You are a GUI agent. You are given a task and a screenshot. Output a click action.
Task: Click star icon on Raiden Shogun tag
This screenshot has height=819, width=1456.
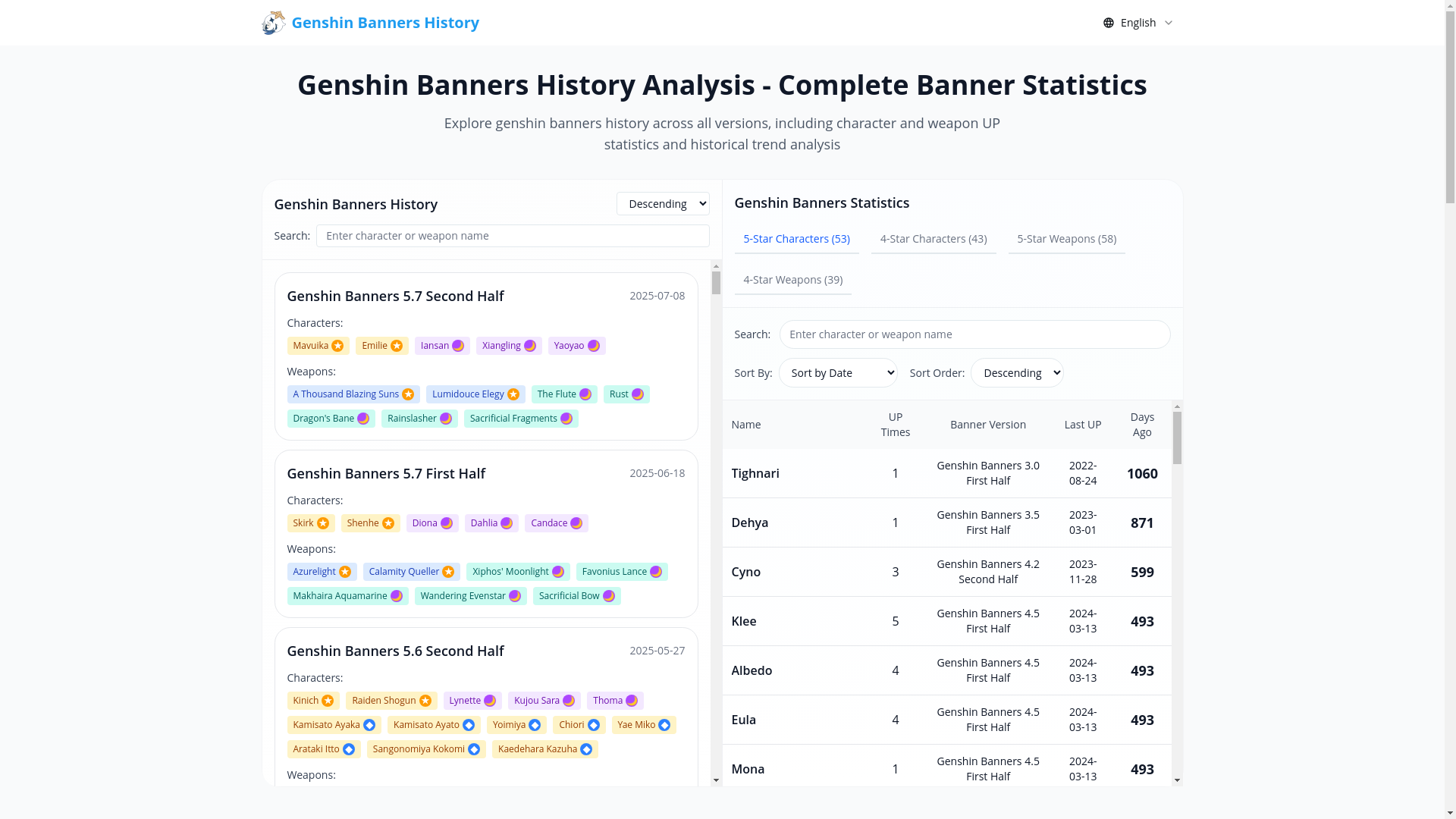point(425,701)
